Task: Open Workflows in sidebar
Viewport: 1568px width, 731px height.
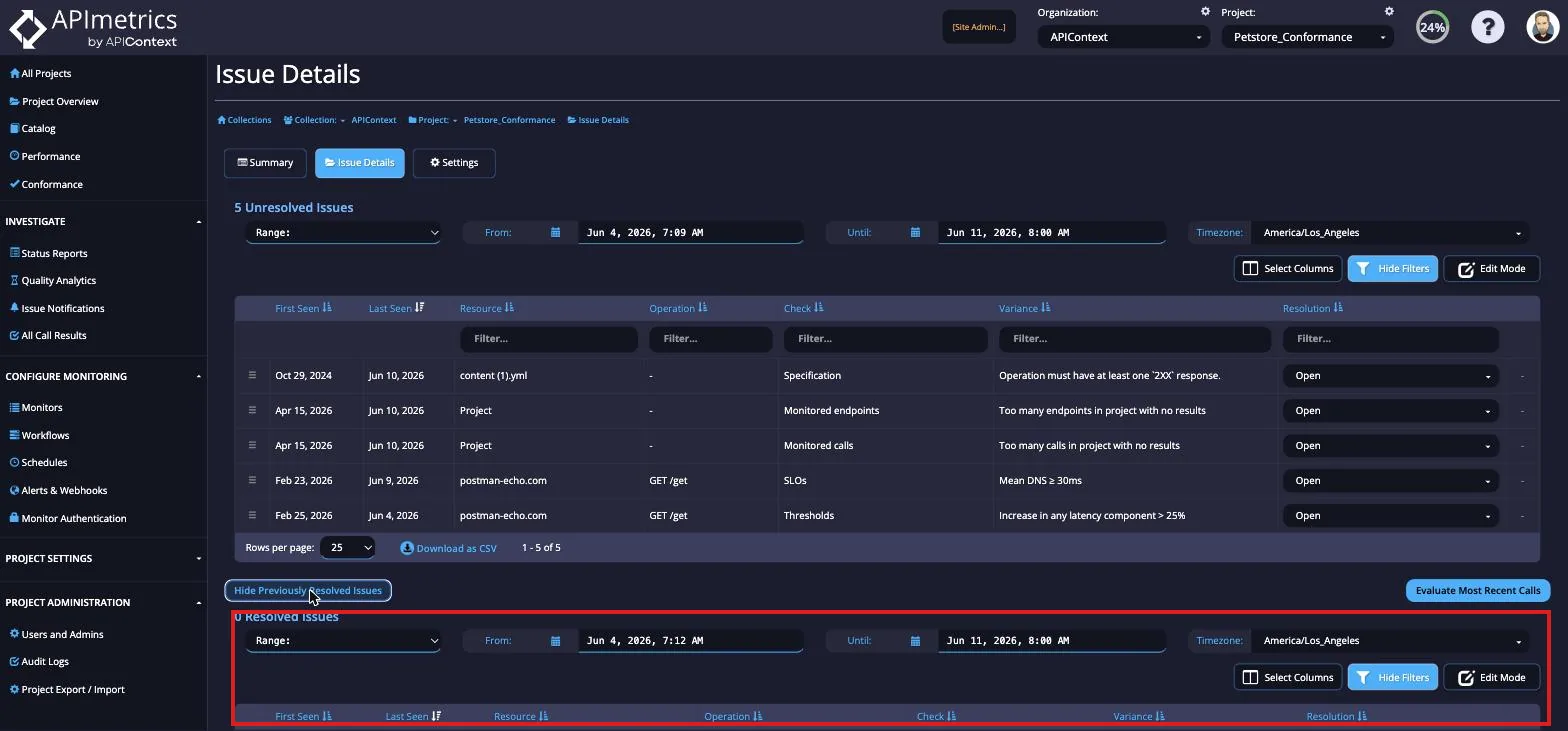Action: (39, 435)
